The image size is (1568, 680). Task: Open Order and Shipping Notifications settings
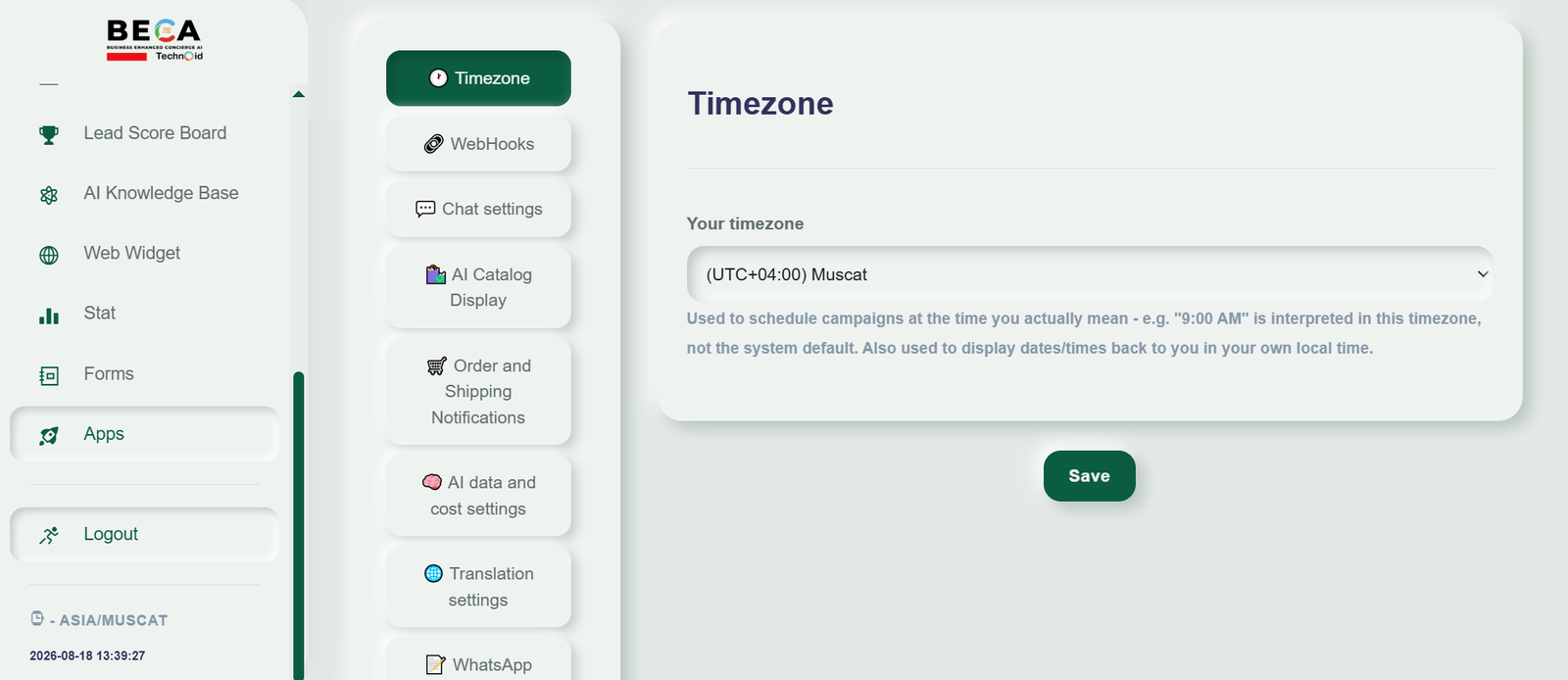coord(478,391)
